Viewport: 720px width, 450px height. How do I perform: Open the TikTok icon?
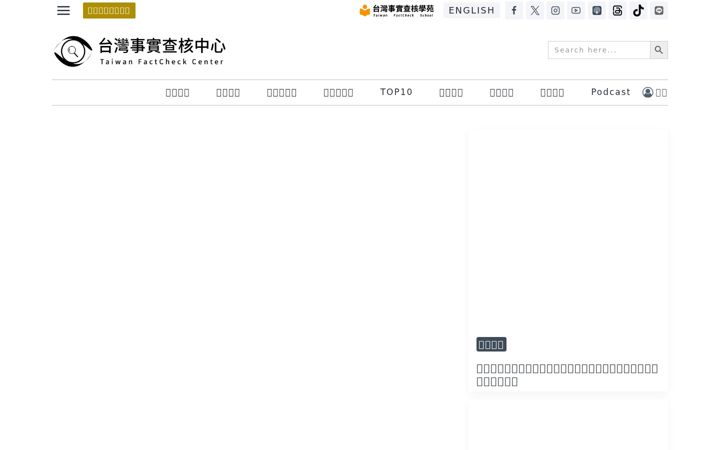pyautogui.click(x=638, y=10)
